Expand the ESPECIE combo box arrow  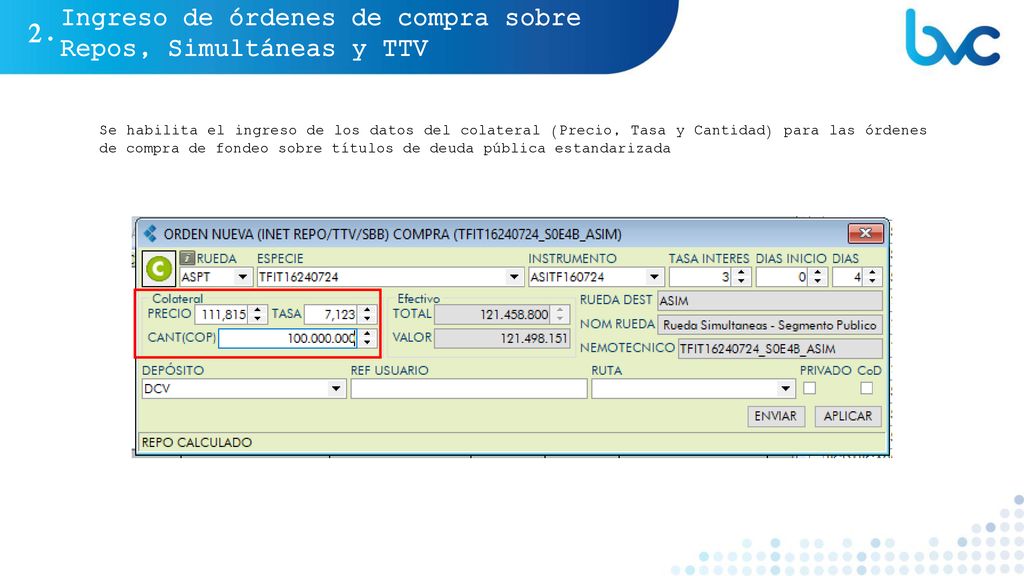(x=514, y=277)
